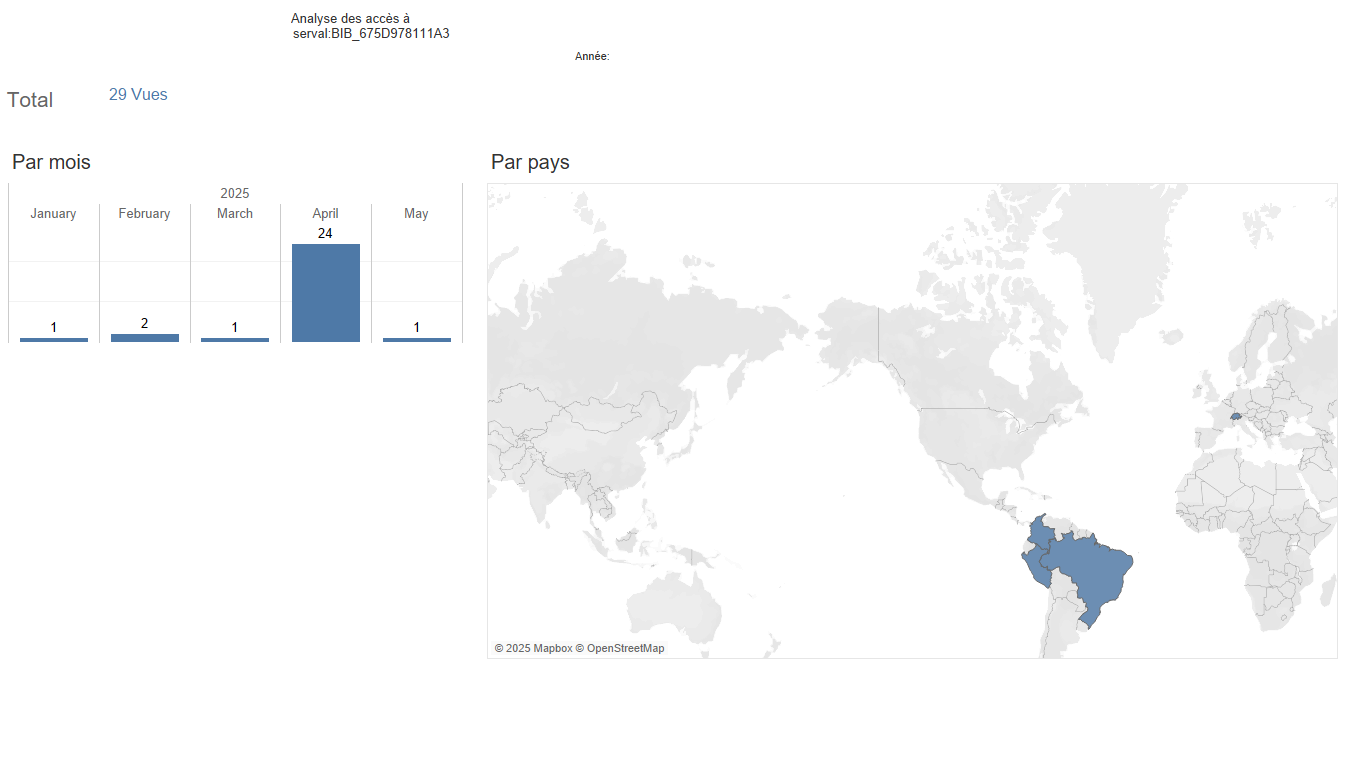Screen dimensions: 1366x768
Task: Click the serval:BIB_675D978111A3 identifier text
Action: point(371,33)
